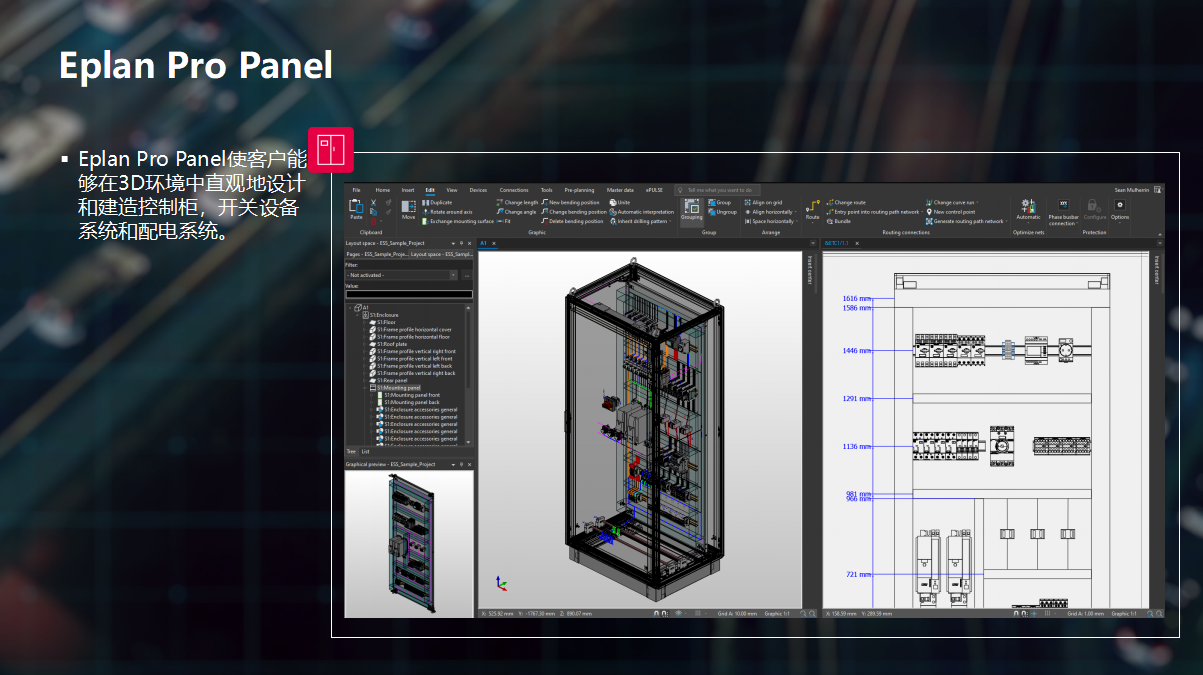Screen dimensions: 1203x675
Task: Open the Space horizontally dropdown
Action: pyautogui.click(x=797, y=221)
